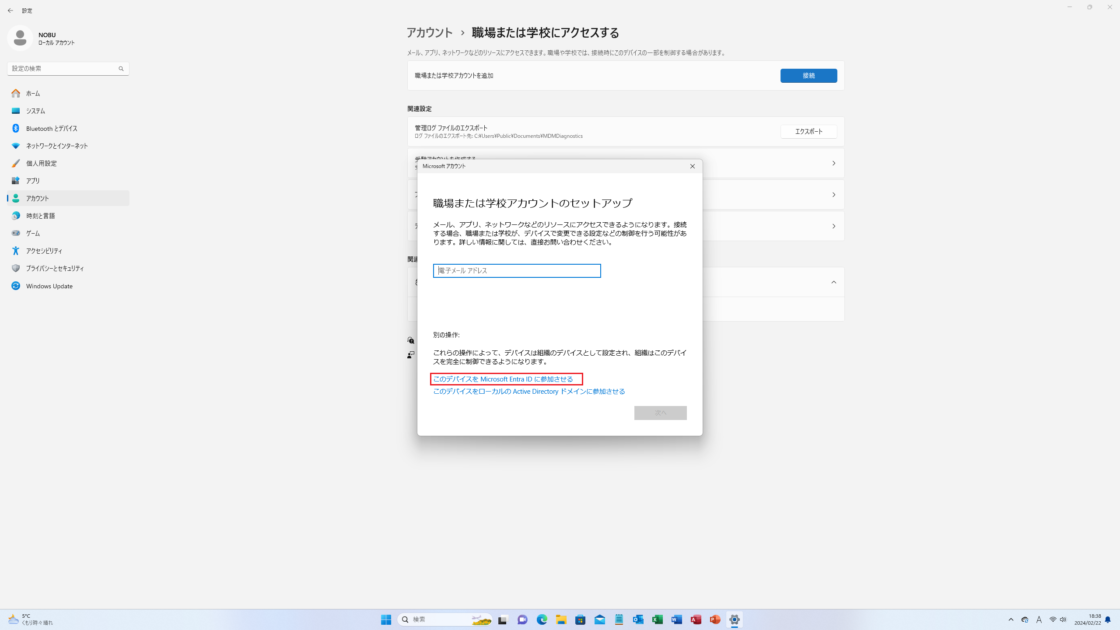Click the エクスポート button
This screenshot has width=1120, height=630.
[808, 131]
